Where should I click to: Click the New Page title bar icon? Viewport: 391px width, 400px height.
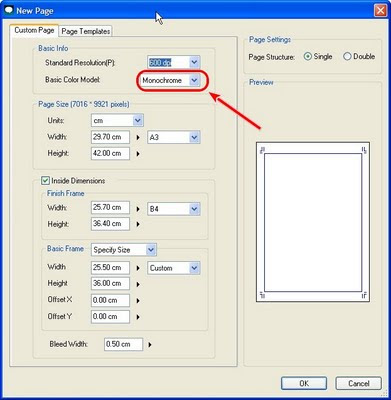pos(9,10)
